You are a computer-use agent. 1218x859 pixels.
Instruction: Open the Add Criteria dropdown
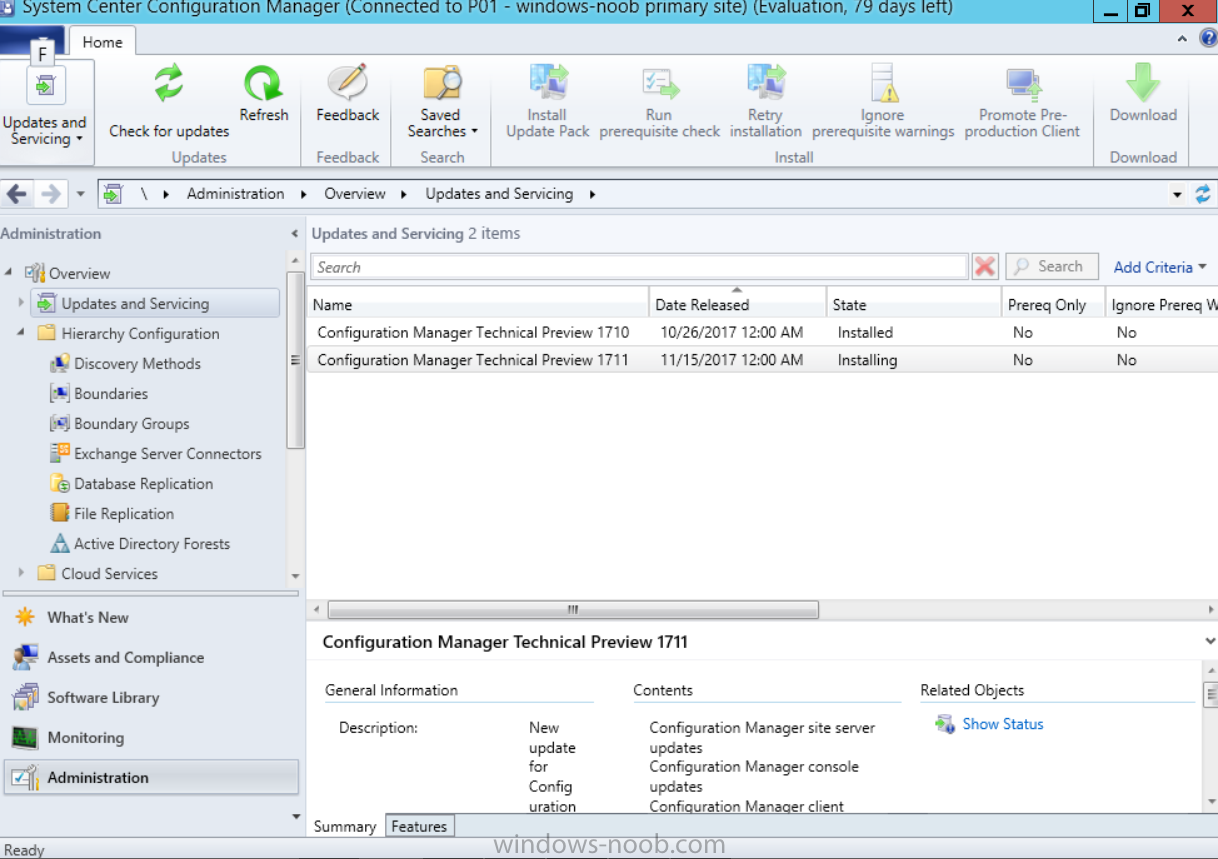point(1160,267)
